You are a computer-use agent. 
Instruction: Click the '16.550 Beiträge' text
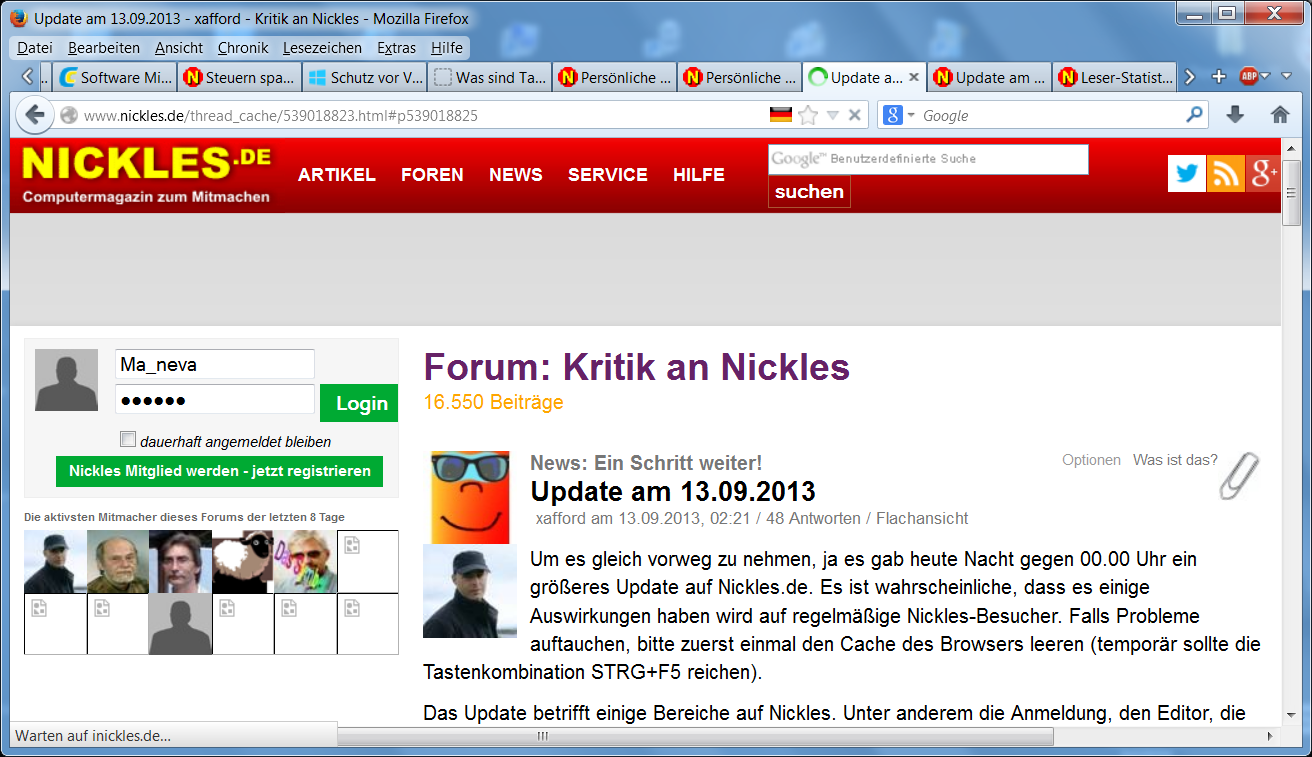[x=493, y=402]
